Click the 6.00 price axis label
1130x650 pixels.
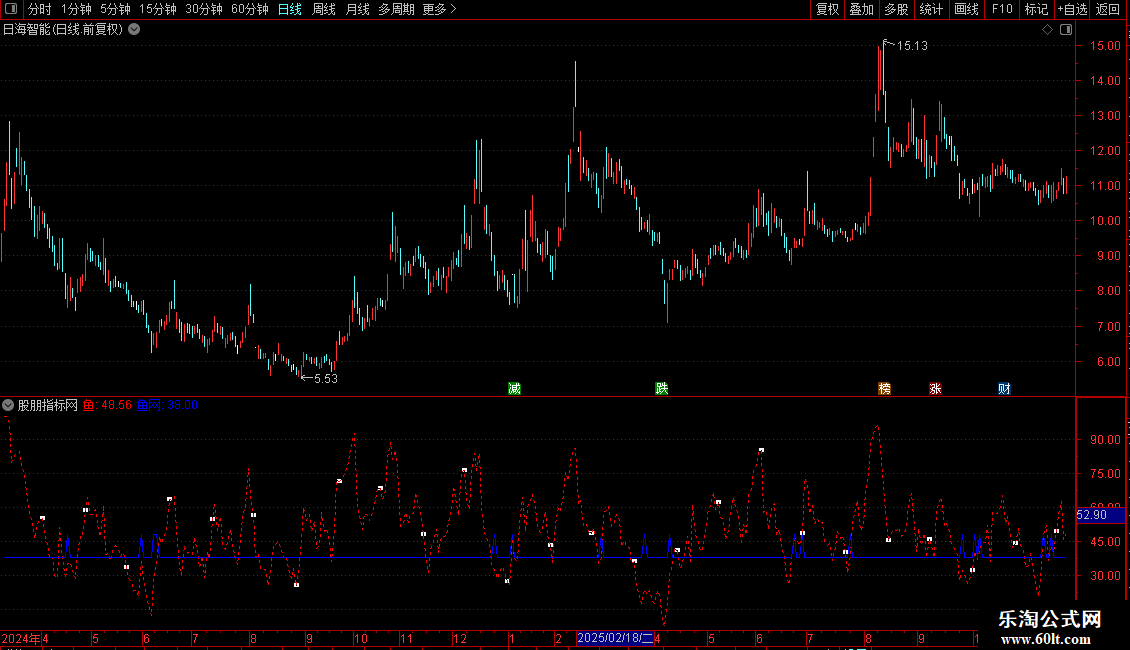[x=1108, y=362]
